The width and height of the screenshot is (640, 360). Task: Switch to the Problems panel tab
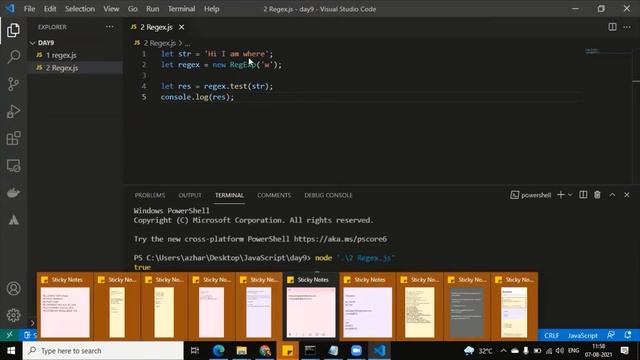150,195
